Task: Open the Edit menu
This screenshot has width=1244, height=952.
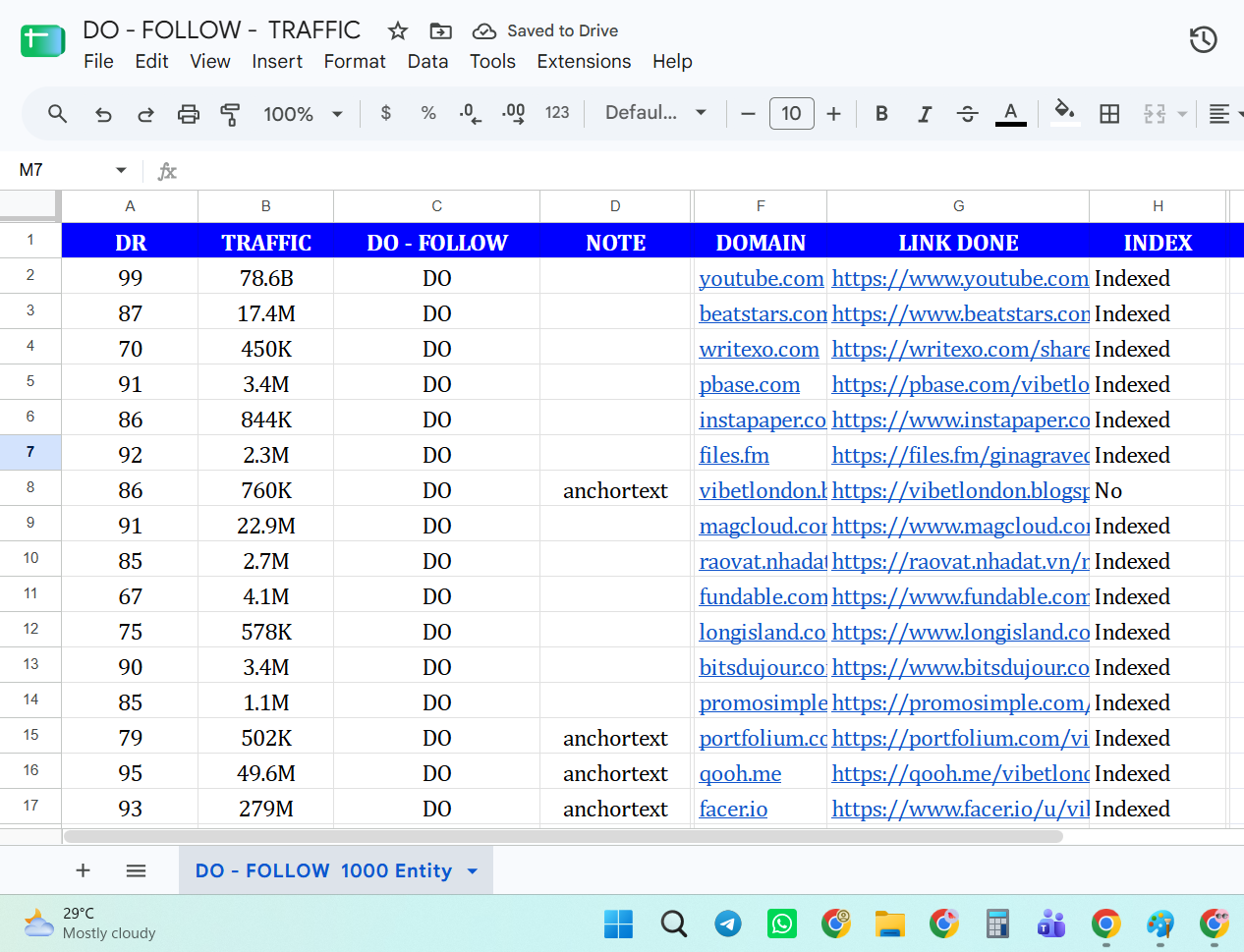Action: click(x=151, y=62)
